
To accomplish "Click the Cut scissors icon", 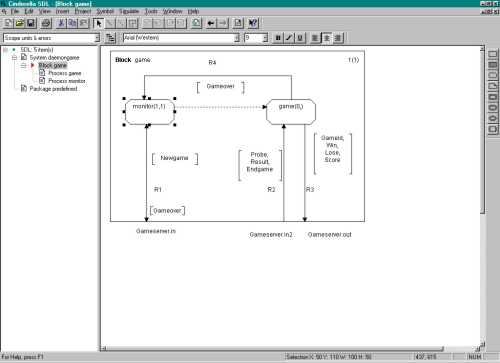I will [61, 23].
